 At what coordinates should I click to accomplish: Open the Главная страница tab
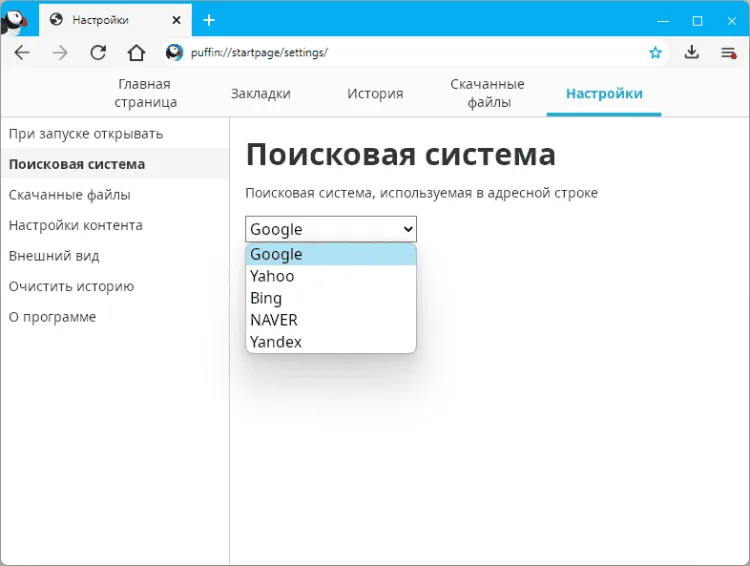(x=145, y=93)
